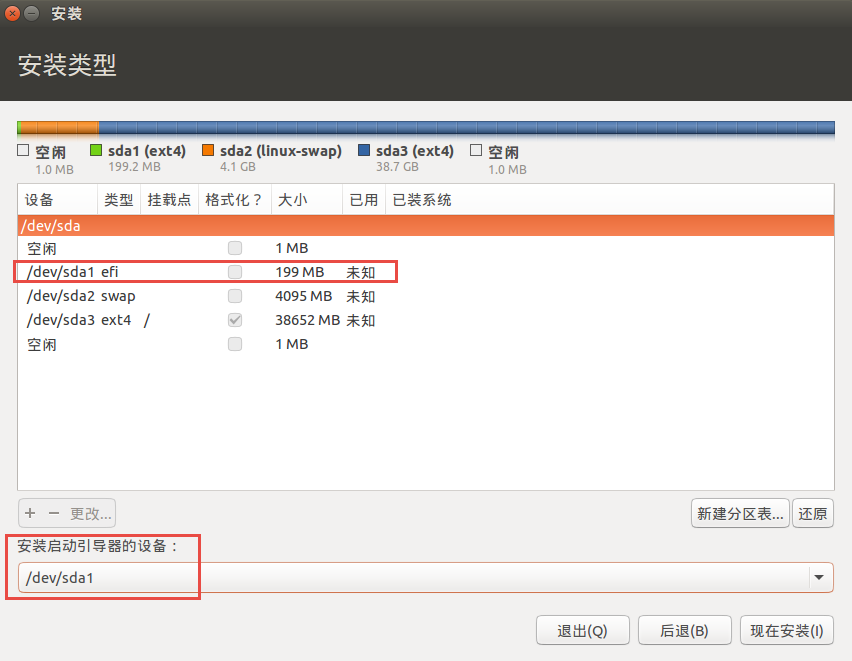Screen dimensions: 852x661
Task: Toggle format checkbox for /dev/sda3 ext4
Action: coord(234,320)
